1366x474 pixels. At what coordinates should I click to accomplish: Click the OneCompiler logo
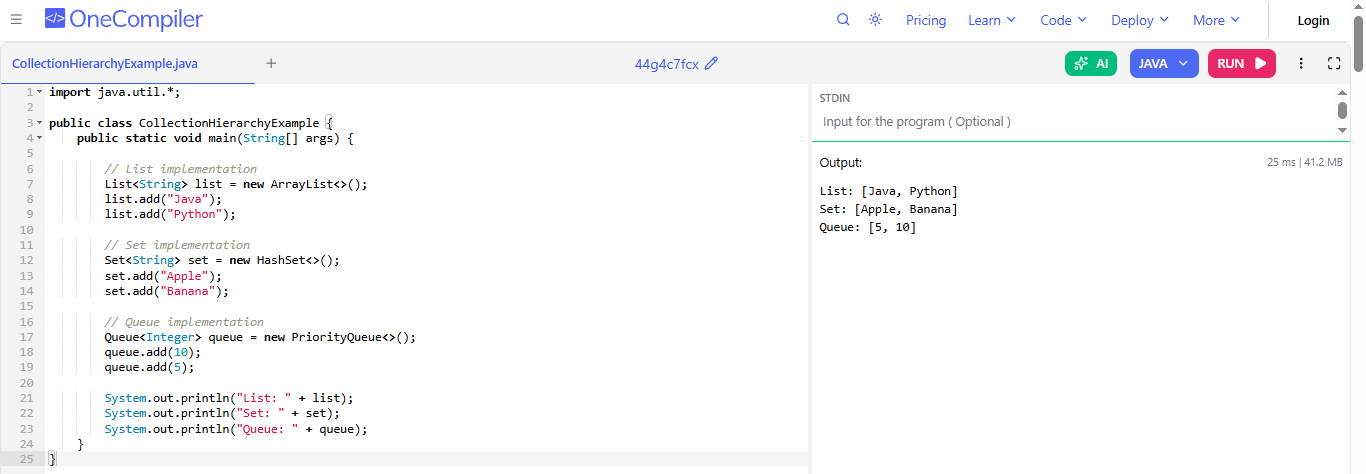124,19
